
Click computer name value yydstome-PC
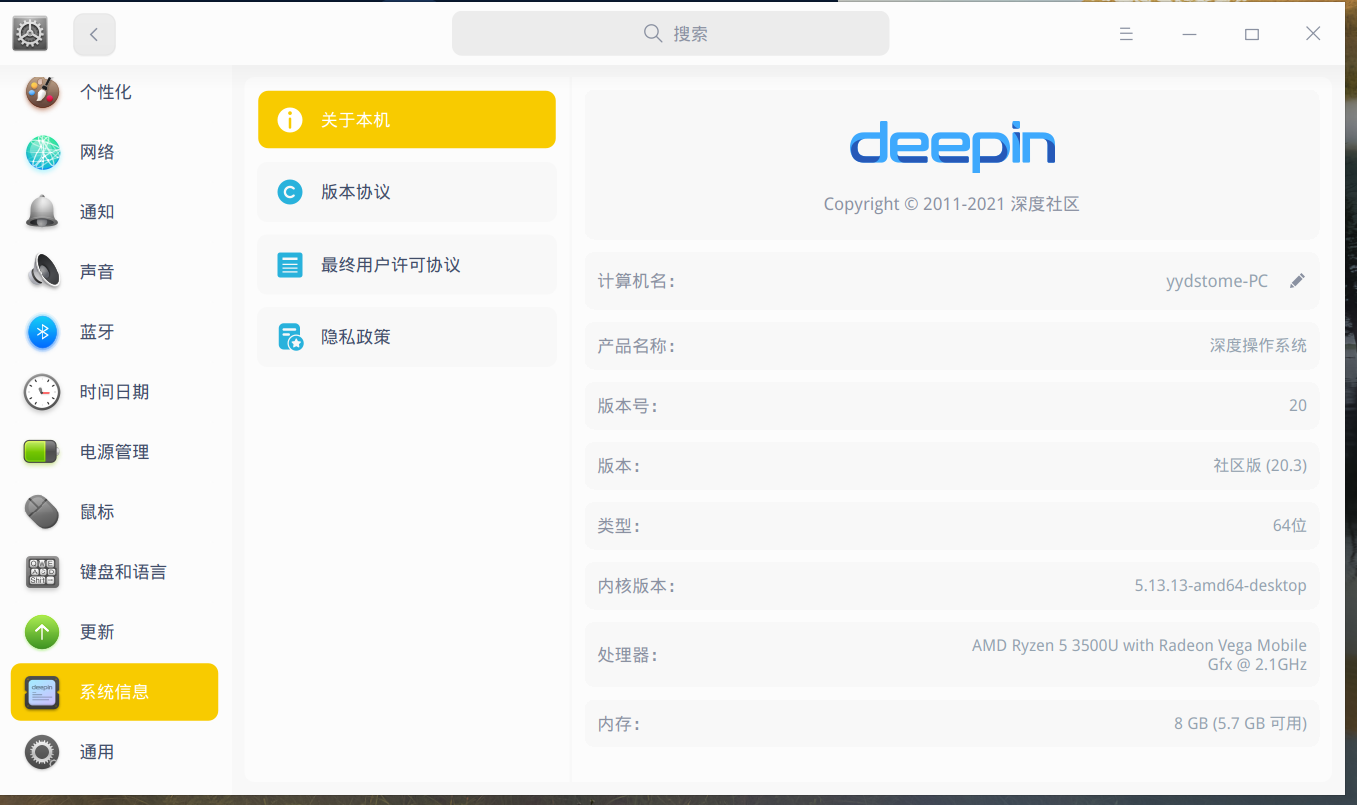click(1217, 281)
